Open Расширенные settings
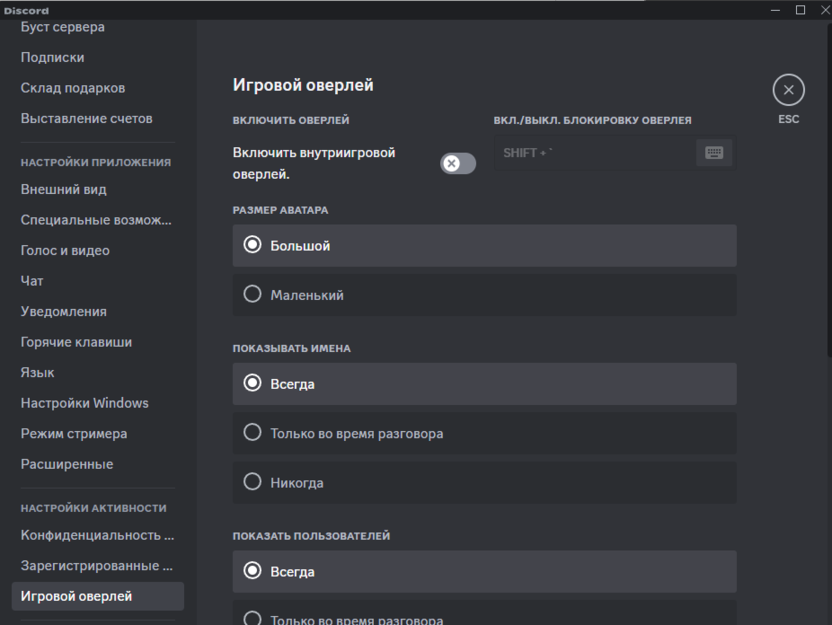The image size is (832, 625). tap(67, 464)
